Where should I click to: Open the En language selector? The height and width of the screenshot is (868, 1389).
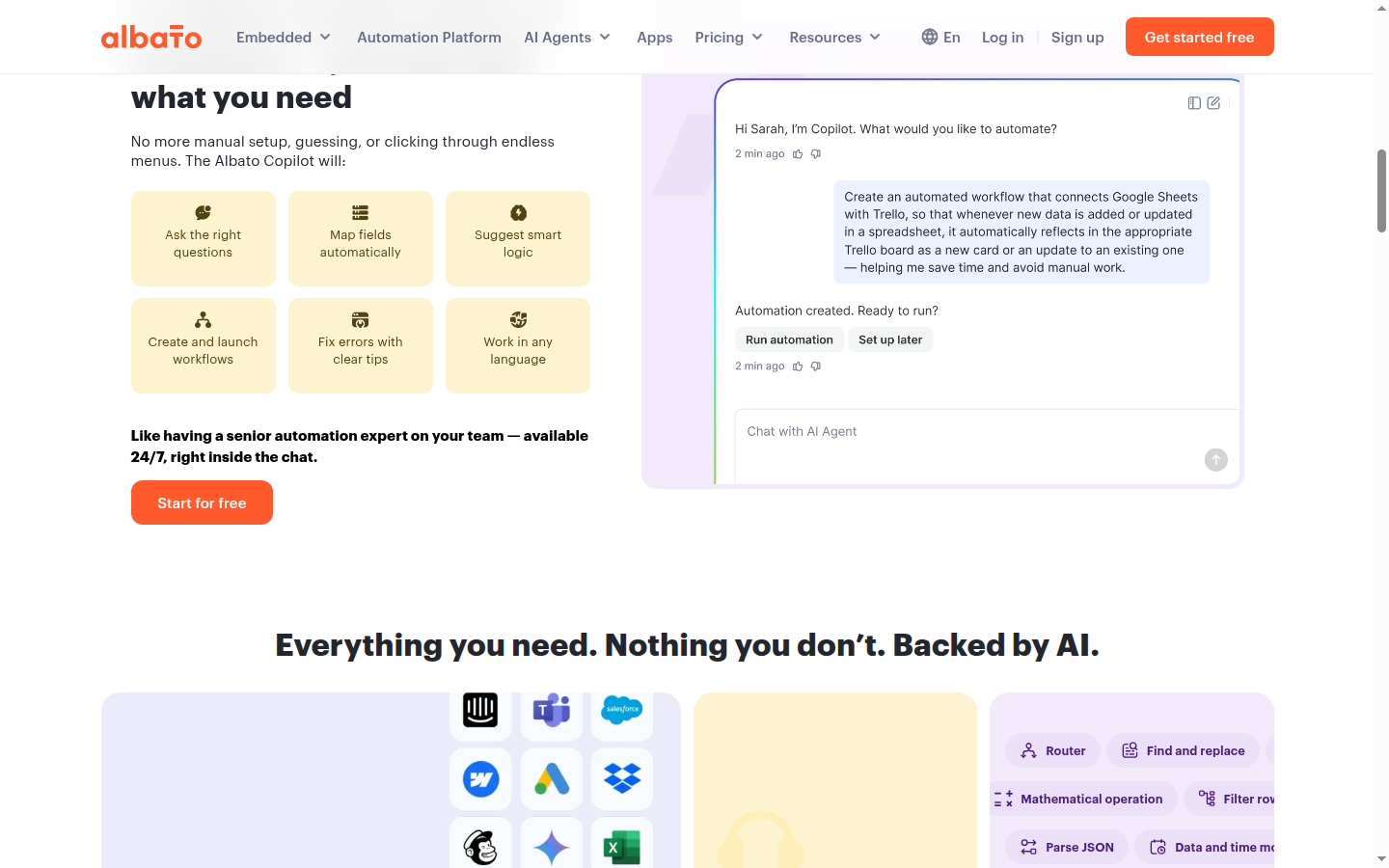[x=941, y=37]
